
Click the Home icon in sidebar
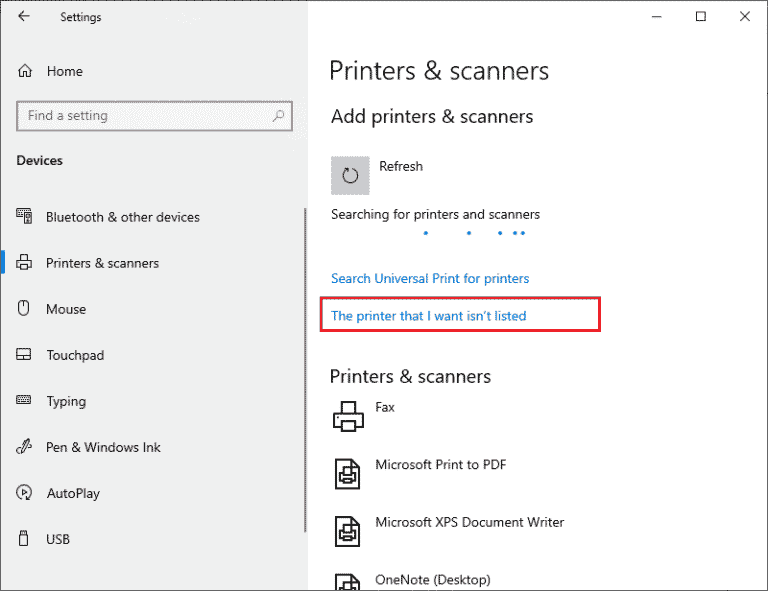[25, 72]
